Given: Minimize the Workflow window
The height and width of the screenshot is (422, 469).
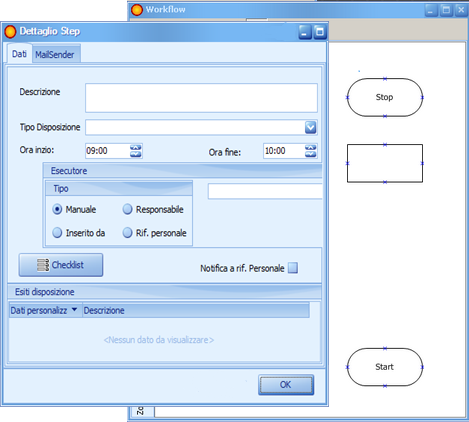Looking at the screenshot, I should 431,10.
